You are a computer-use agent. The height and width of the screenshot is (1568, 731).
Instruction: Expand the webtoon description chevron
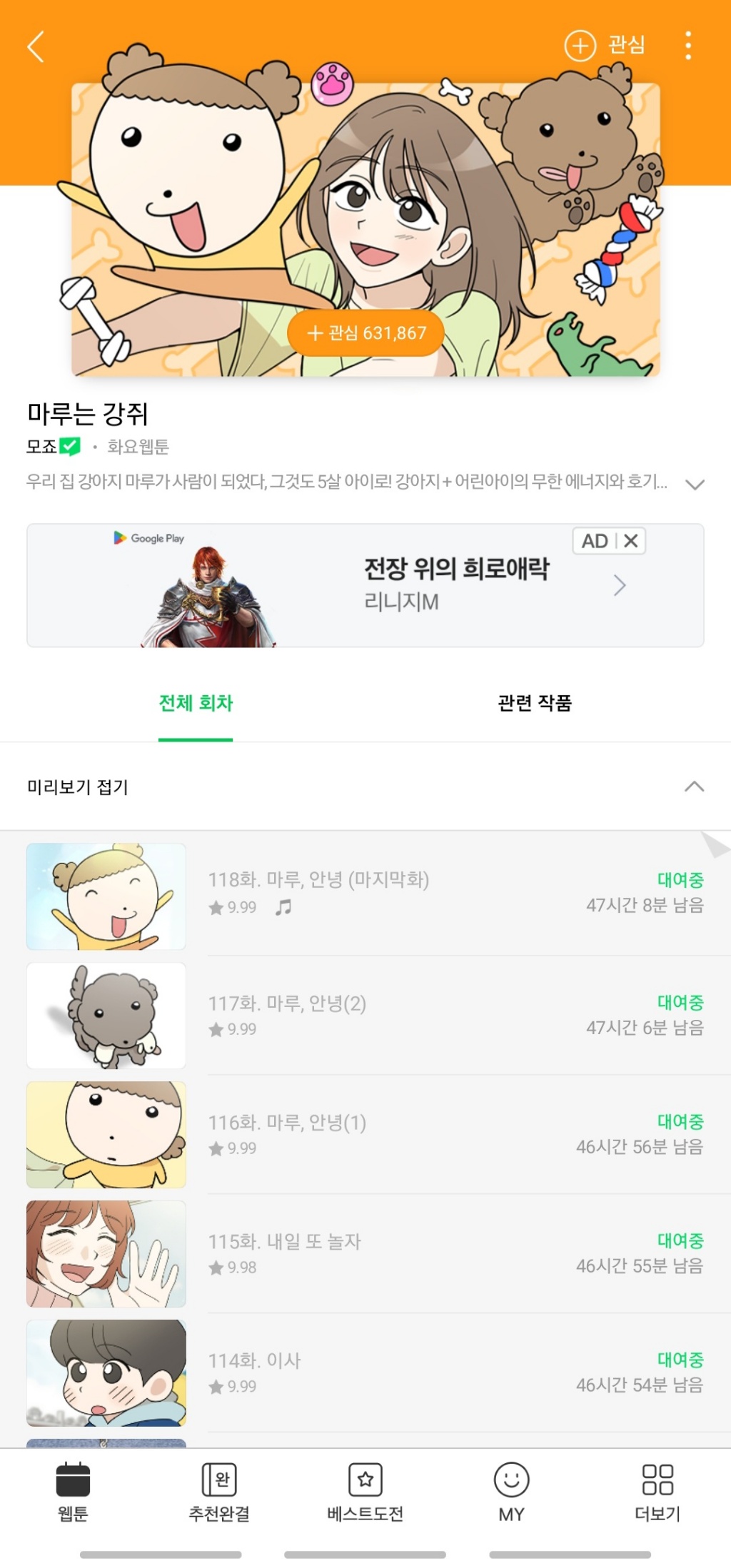695,485
